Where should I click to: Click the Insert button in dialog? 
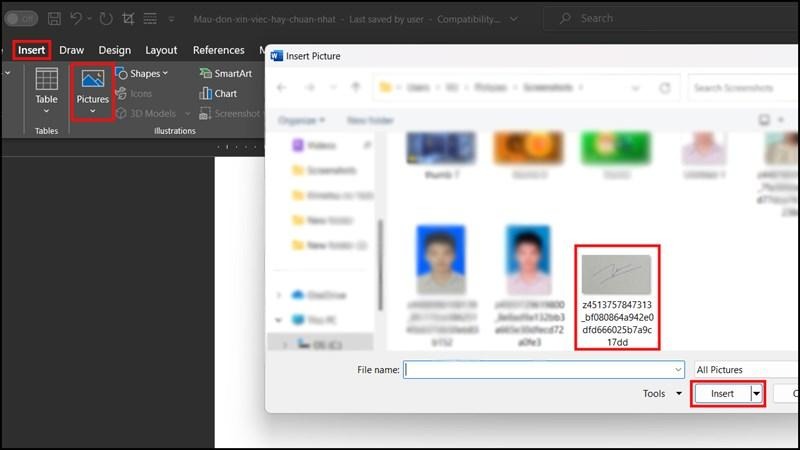pos(722,394)
